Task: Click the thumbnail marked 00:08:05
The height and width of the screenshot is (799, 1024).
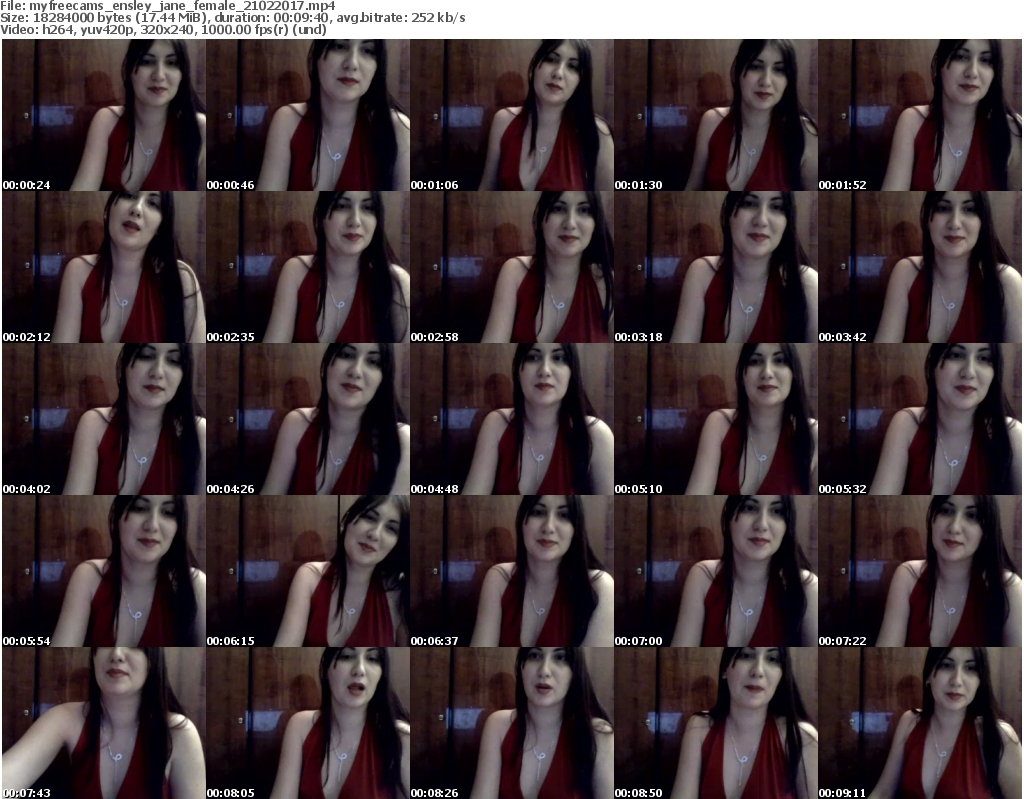Action: point(308,723)
